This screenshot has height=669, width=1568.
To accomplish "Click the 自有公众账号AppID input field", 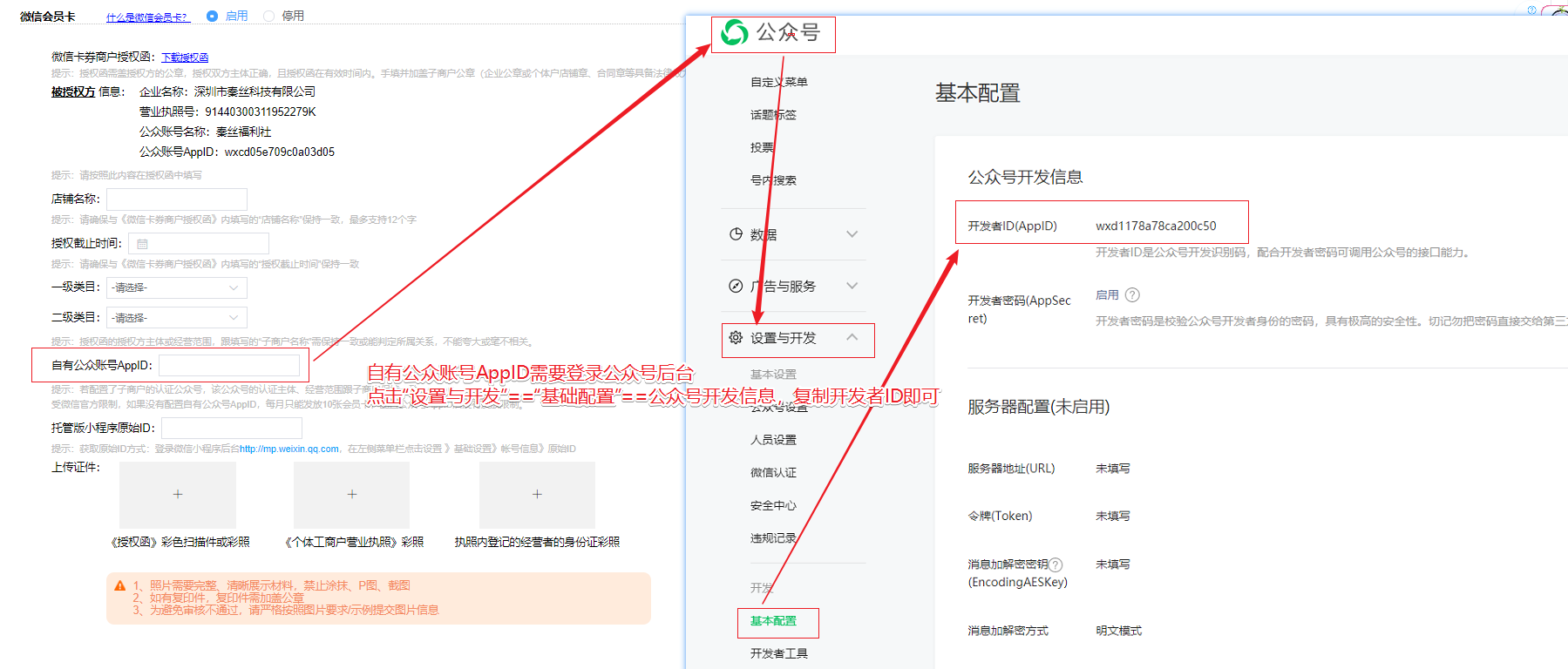I will pyautogui.click(x=229, y=365).
